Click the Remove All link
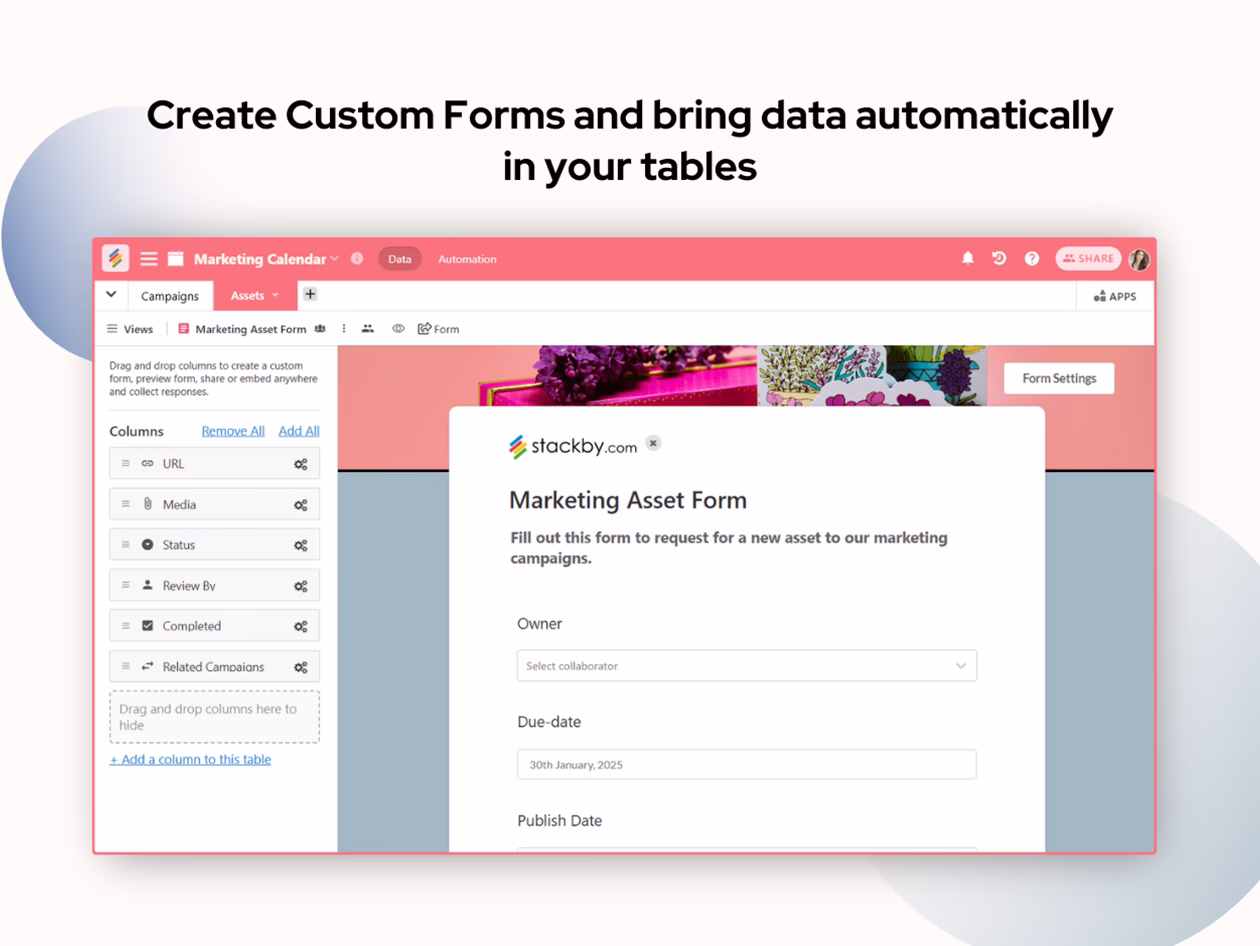This screenshot has height=946, width=1260. click(x=233, y=431)
